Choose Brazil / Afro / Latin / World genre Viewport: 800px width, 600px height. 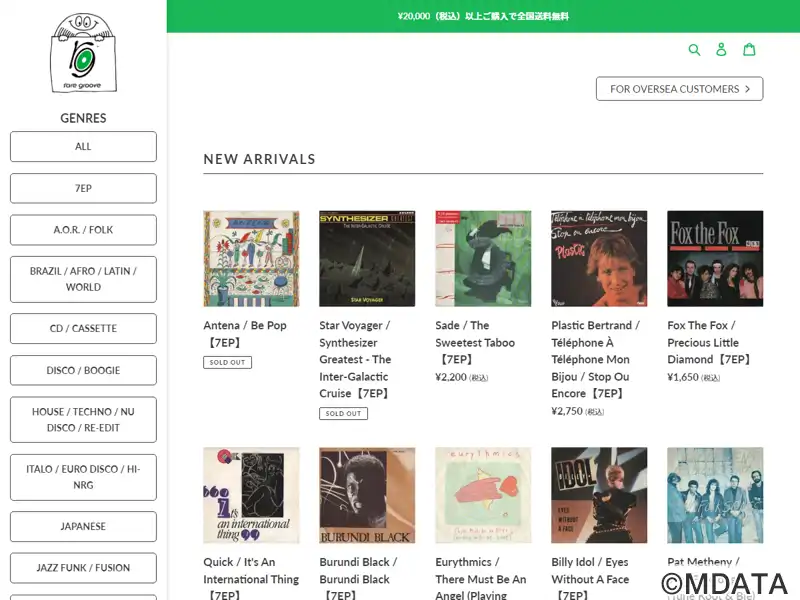(x=83, y=279)
